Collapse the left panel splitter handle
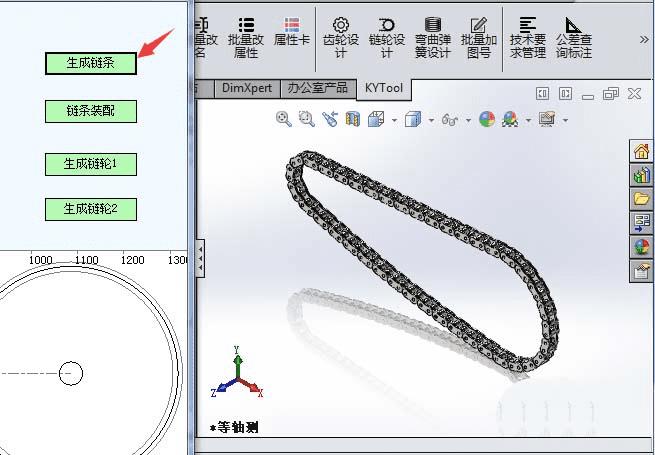 [x=200, y=259]
